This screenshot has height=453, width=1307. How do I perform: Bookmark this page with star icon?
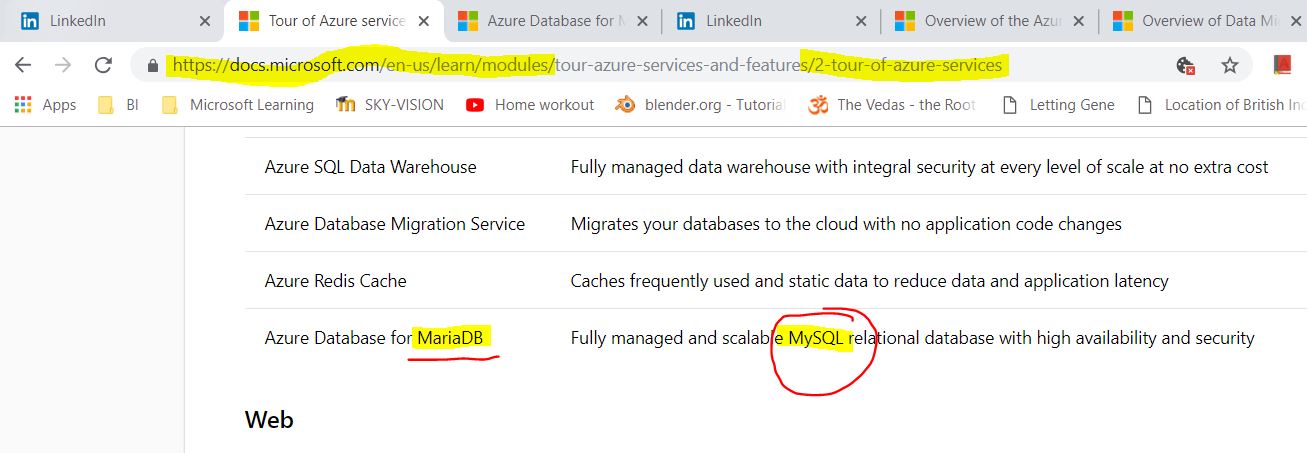(x=1230, y=66)
